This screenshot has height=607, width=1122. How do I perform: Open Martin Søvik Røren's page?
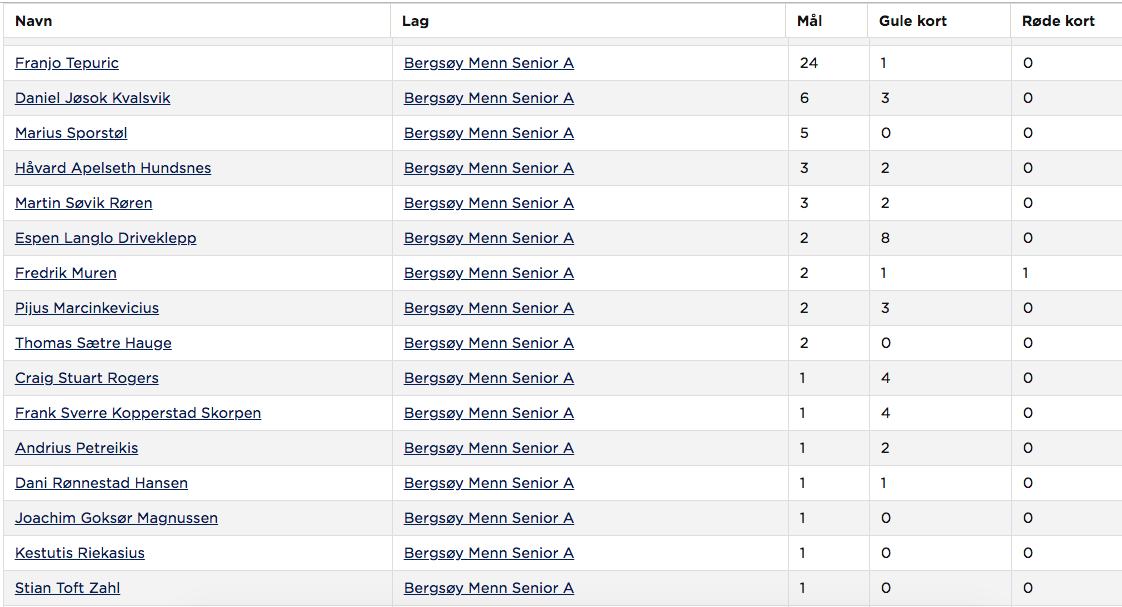click(x=84, y=203)
